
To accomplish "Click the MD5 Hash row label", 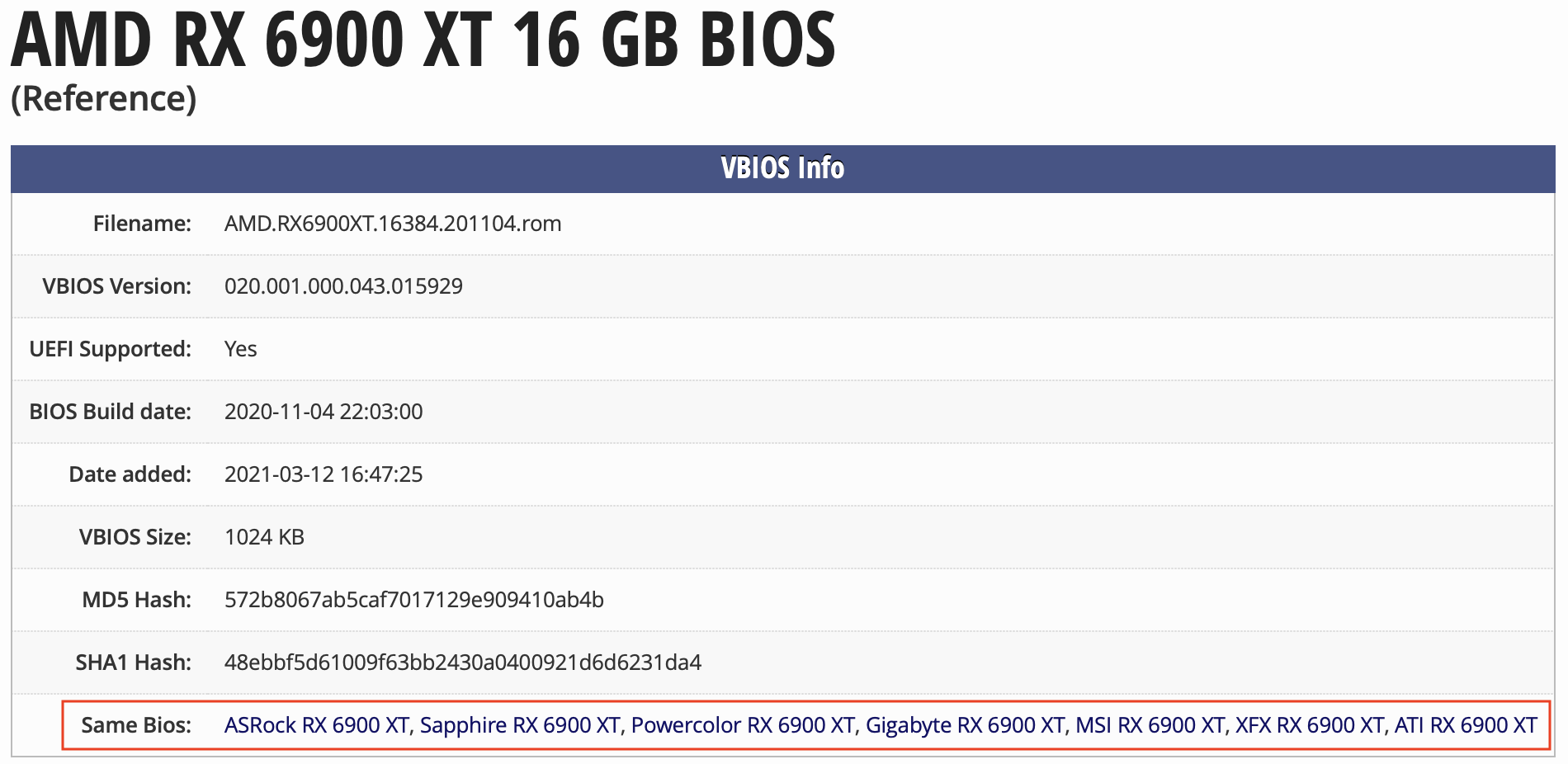I will tap(136, 600).
